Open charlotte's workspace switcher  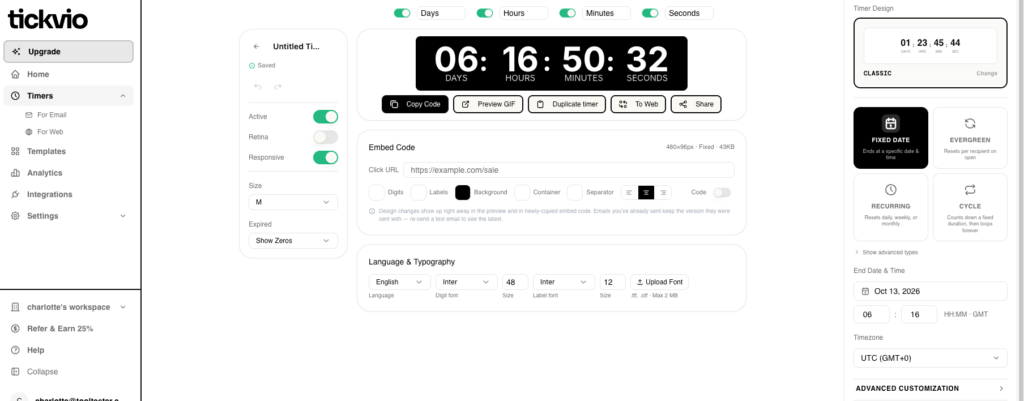pyautogui.click(x=69, y=307)
